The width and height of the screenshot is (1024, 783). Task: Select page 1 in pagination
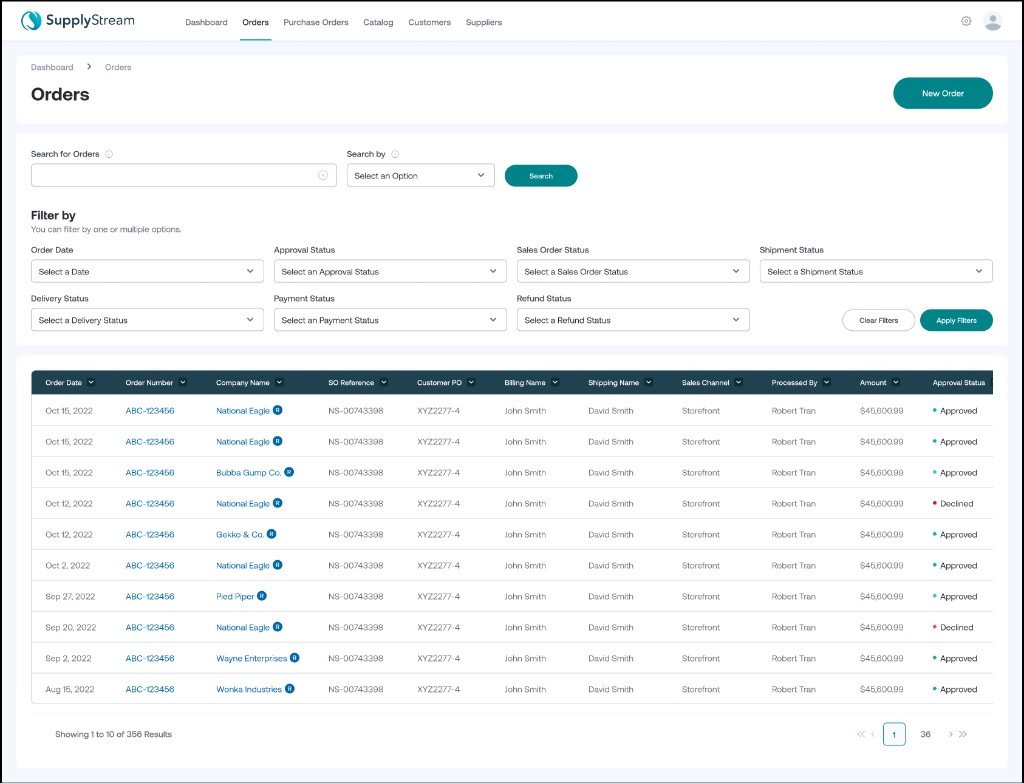coord(894,734)
